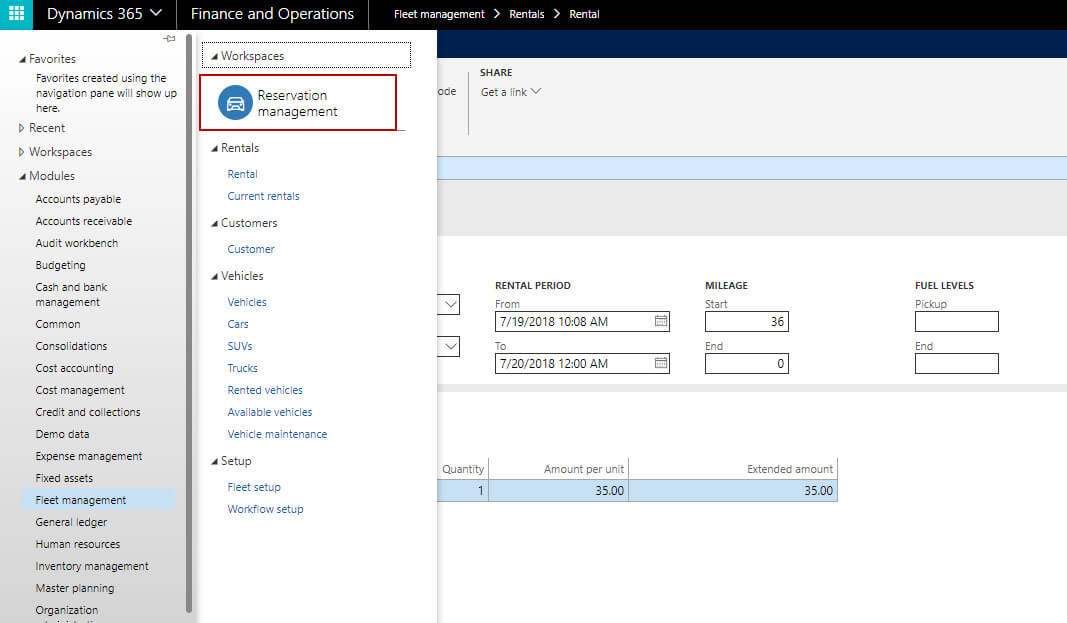Screen dimensions: 1067x623
Task: Select Credit and collections module
Action: (88, 412)
